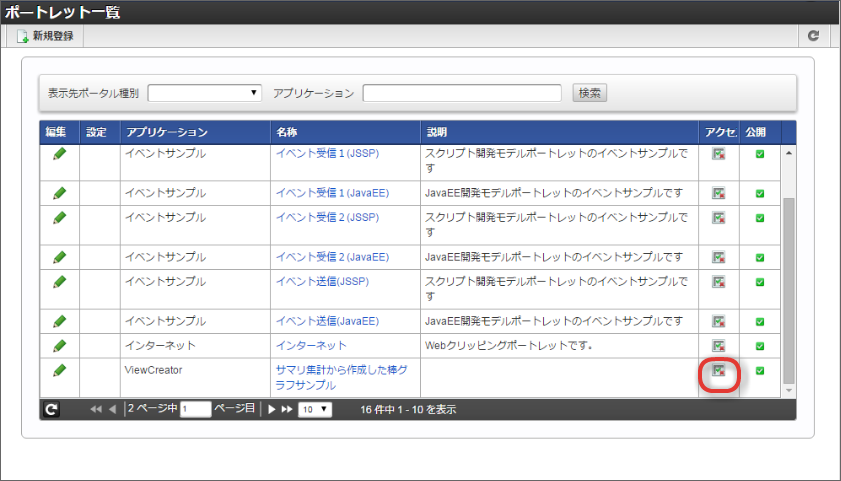Sort by the 編集 column header
Viewport: 841px width, 481px height.
[60, 132]
